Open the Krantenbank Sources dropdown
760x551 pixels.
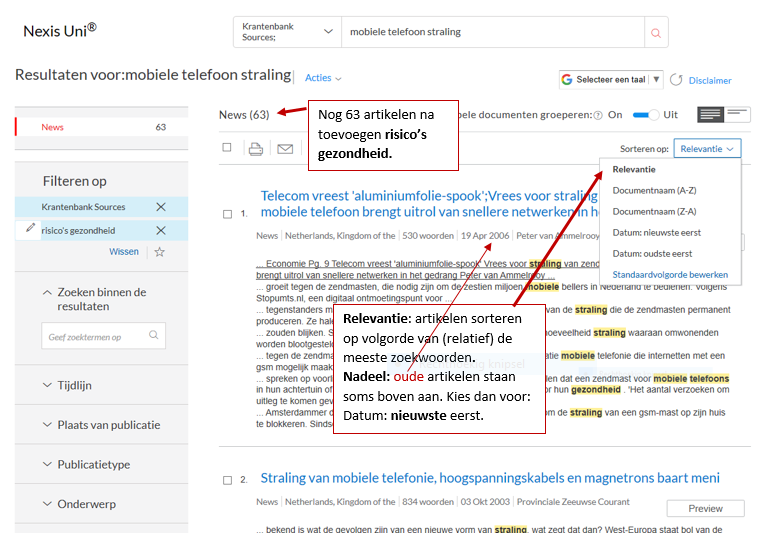coord(287,32)
